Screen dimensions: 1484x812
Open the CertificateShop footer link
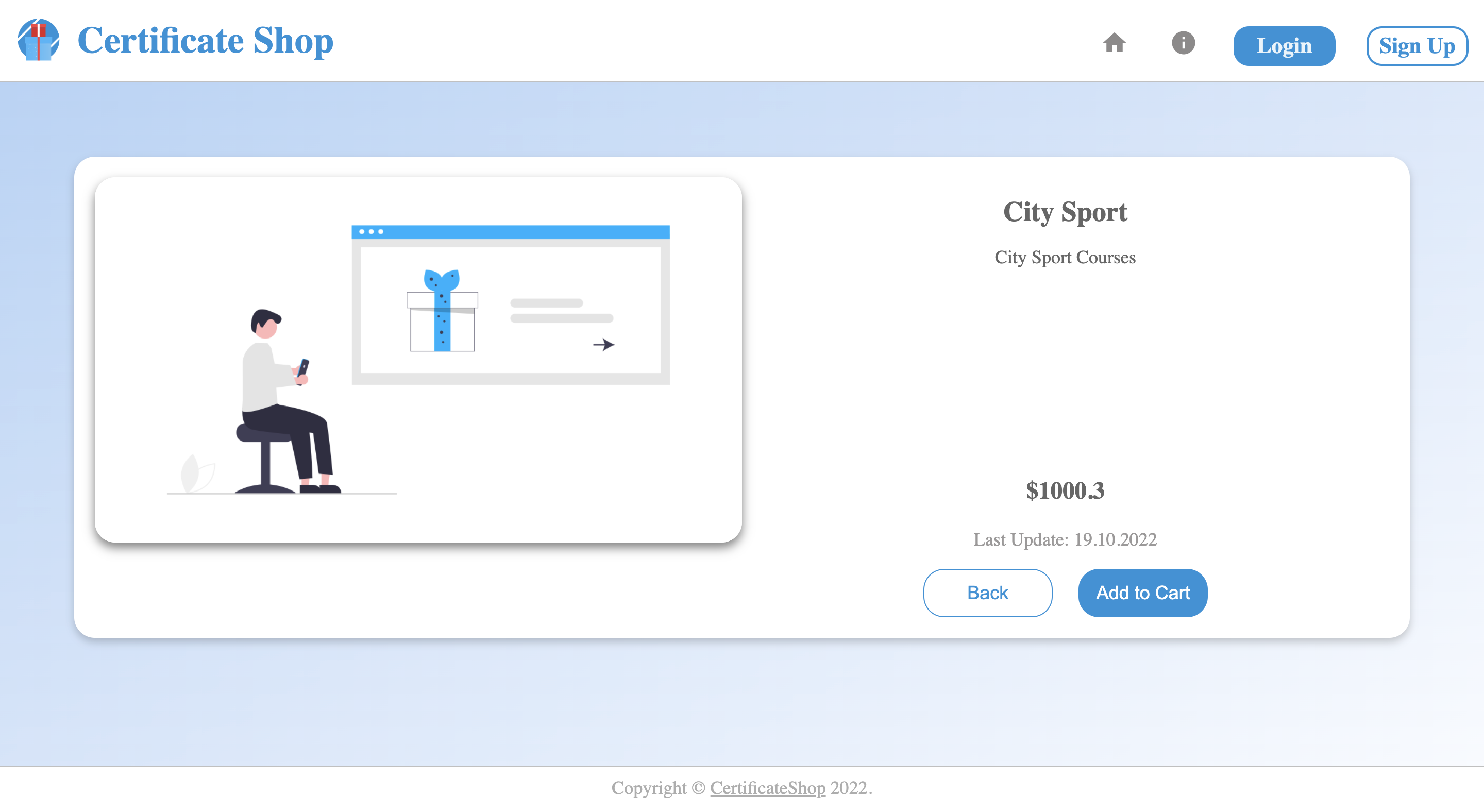click(767, 787)
